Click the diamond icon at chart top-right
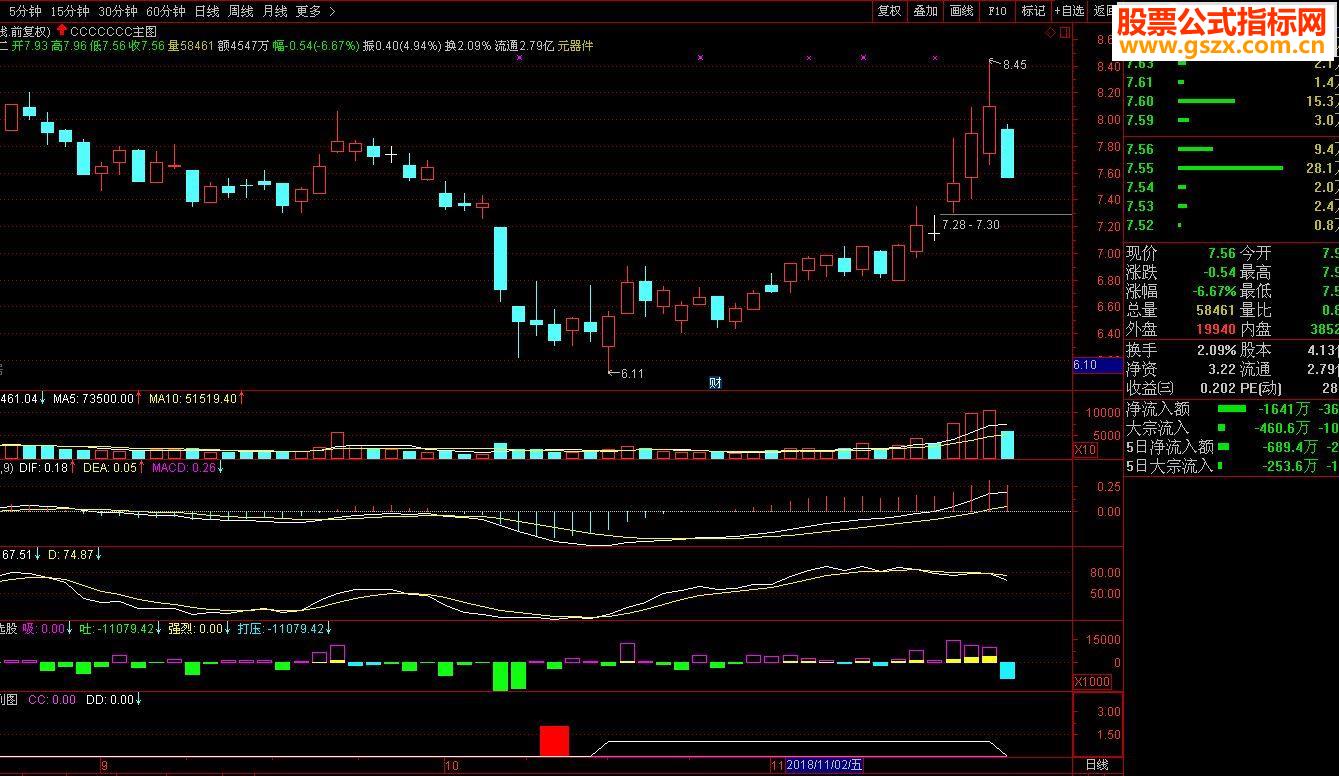This screenshot has height=776, width=1339. (x=1051, y=32)
